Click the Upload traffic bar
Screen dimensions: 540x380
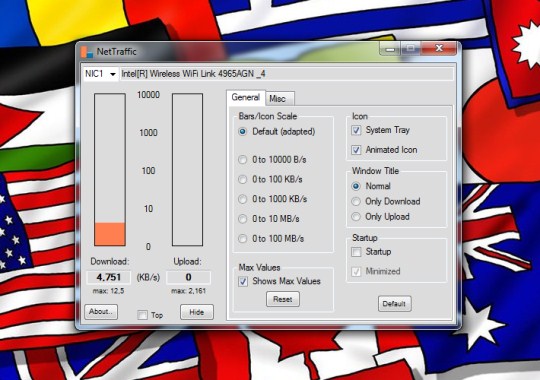187,170
